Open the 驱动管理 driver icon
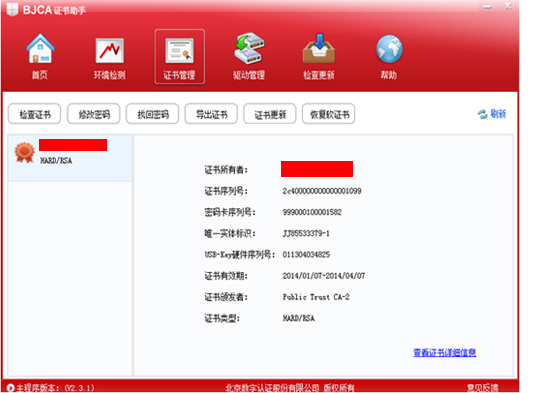 tap(249, 49)
